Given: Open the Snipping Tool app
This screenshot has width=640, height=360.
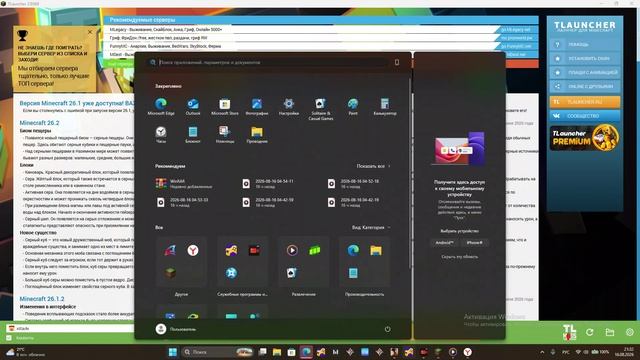Looking at the screenshot, I should click(x=224, y=134).
